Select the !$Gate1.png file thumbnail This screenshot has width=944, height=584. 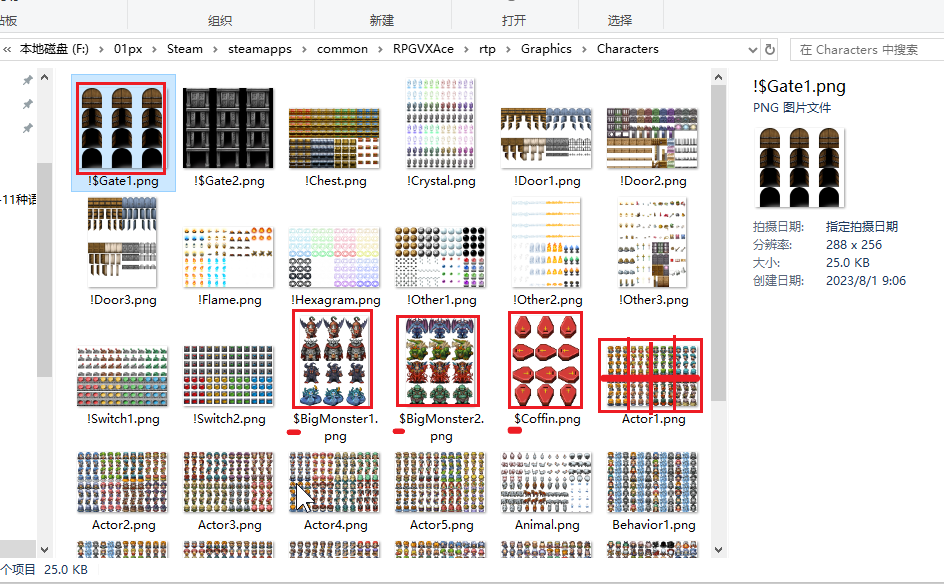click(x=122, y=128)
